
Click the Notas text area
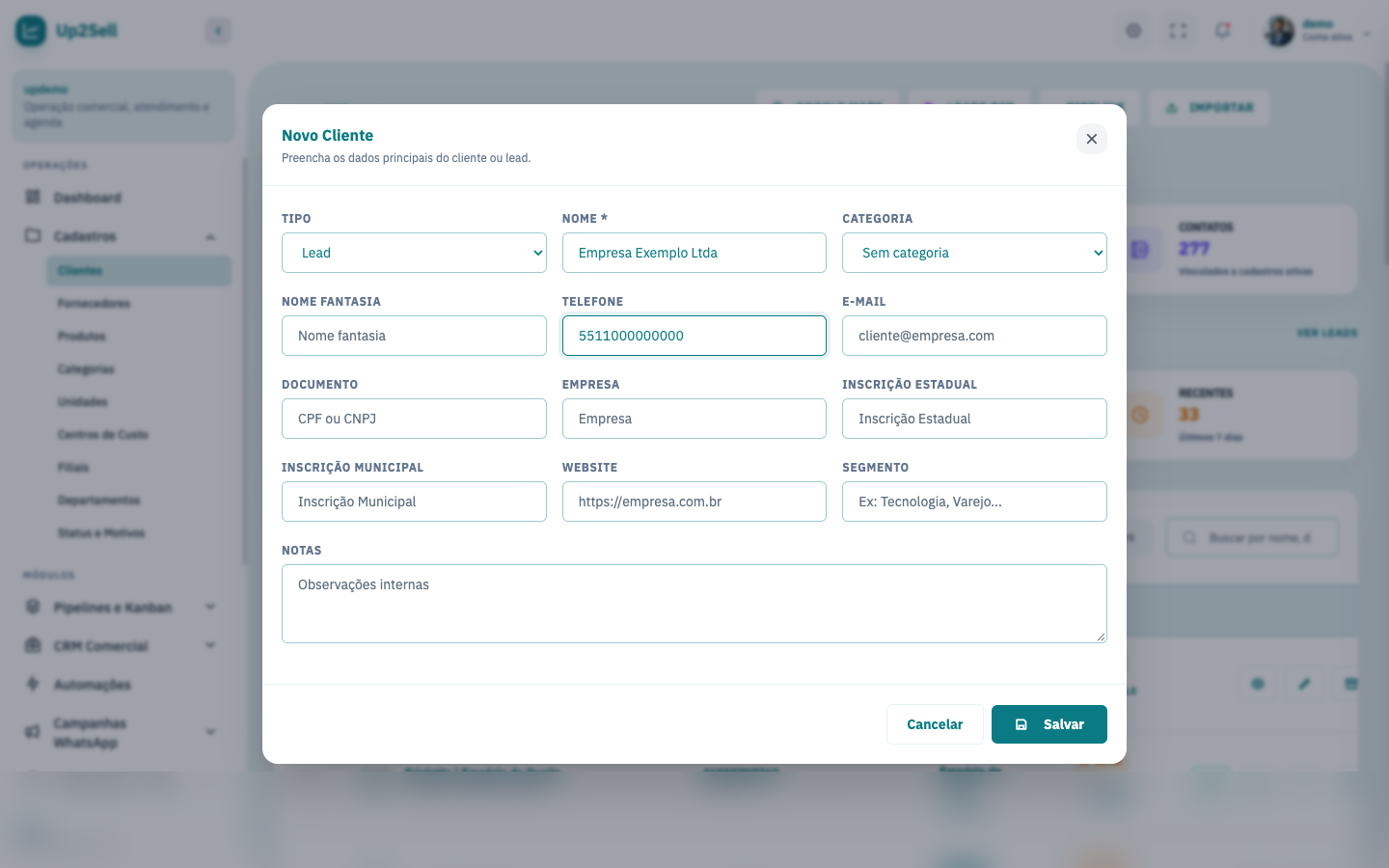(x=694, y=604)
